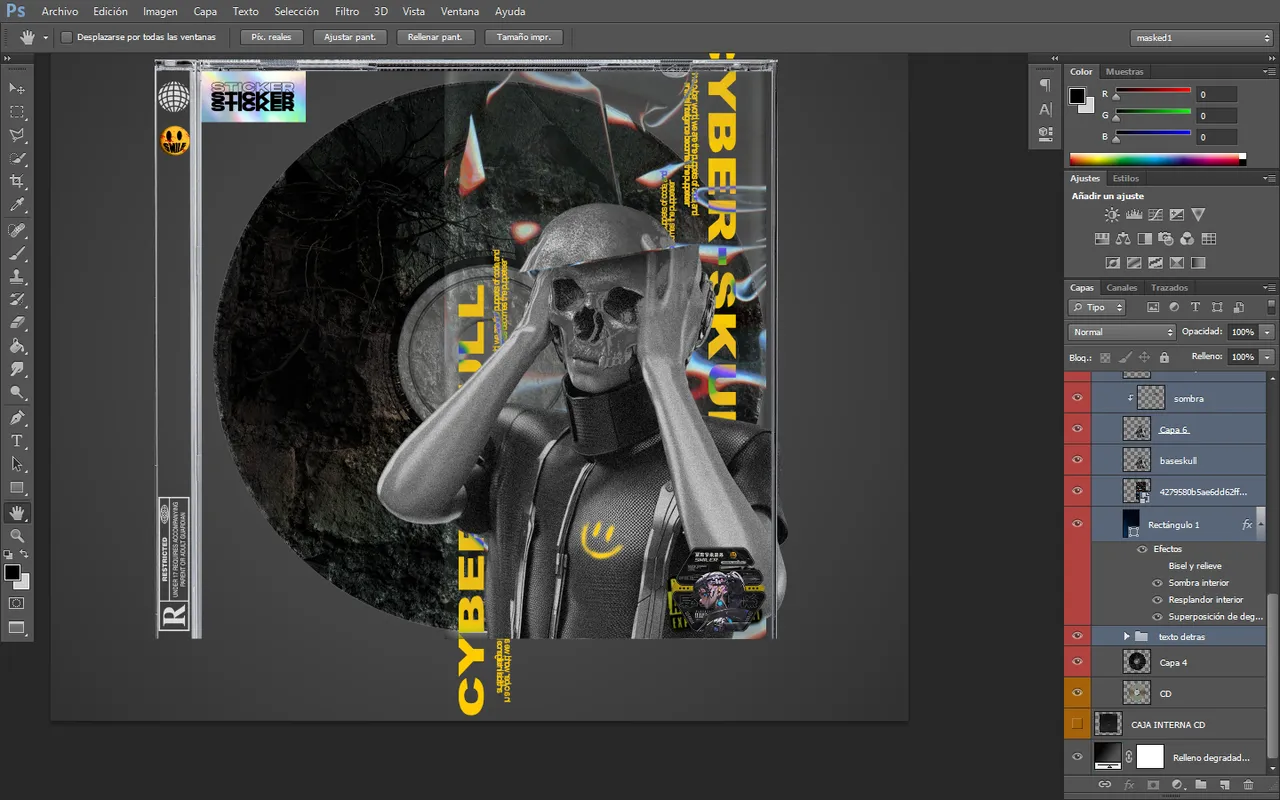Select the Quick Selection tool

pyautogui.click(x=17, y=158)
